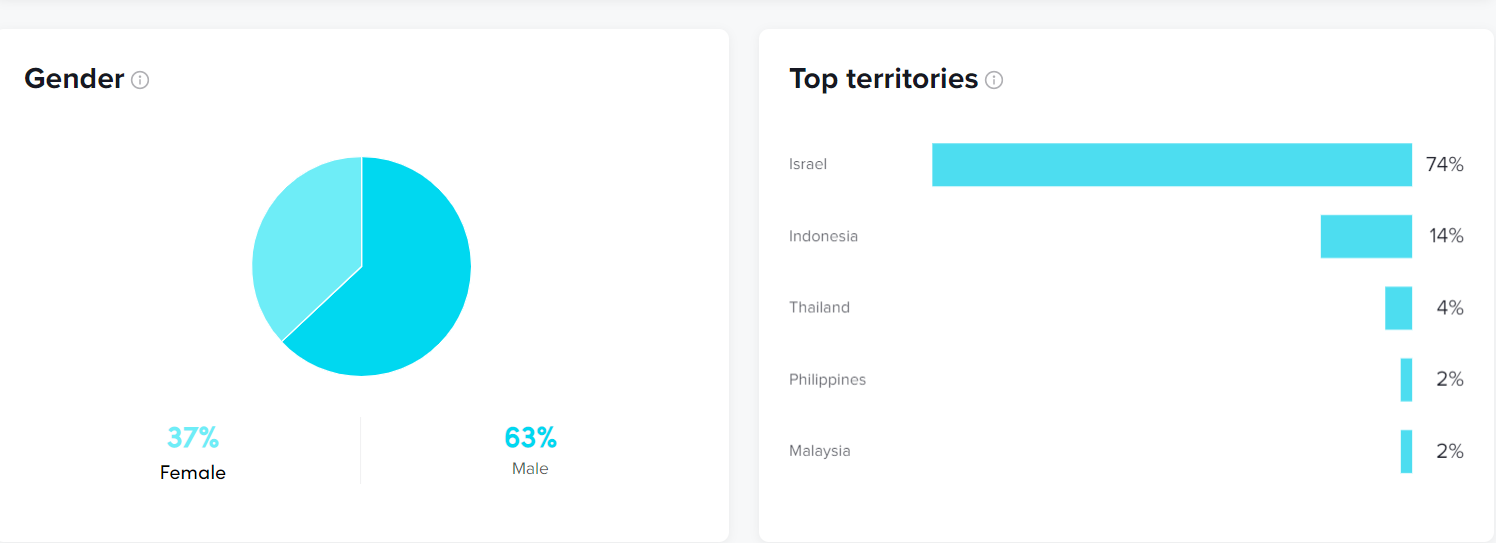Click the Malaysia bar in the chart
This screenshot has width=1496, height=543.
(1406, 452)
